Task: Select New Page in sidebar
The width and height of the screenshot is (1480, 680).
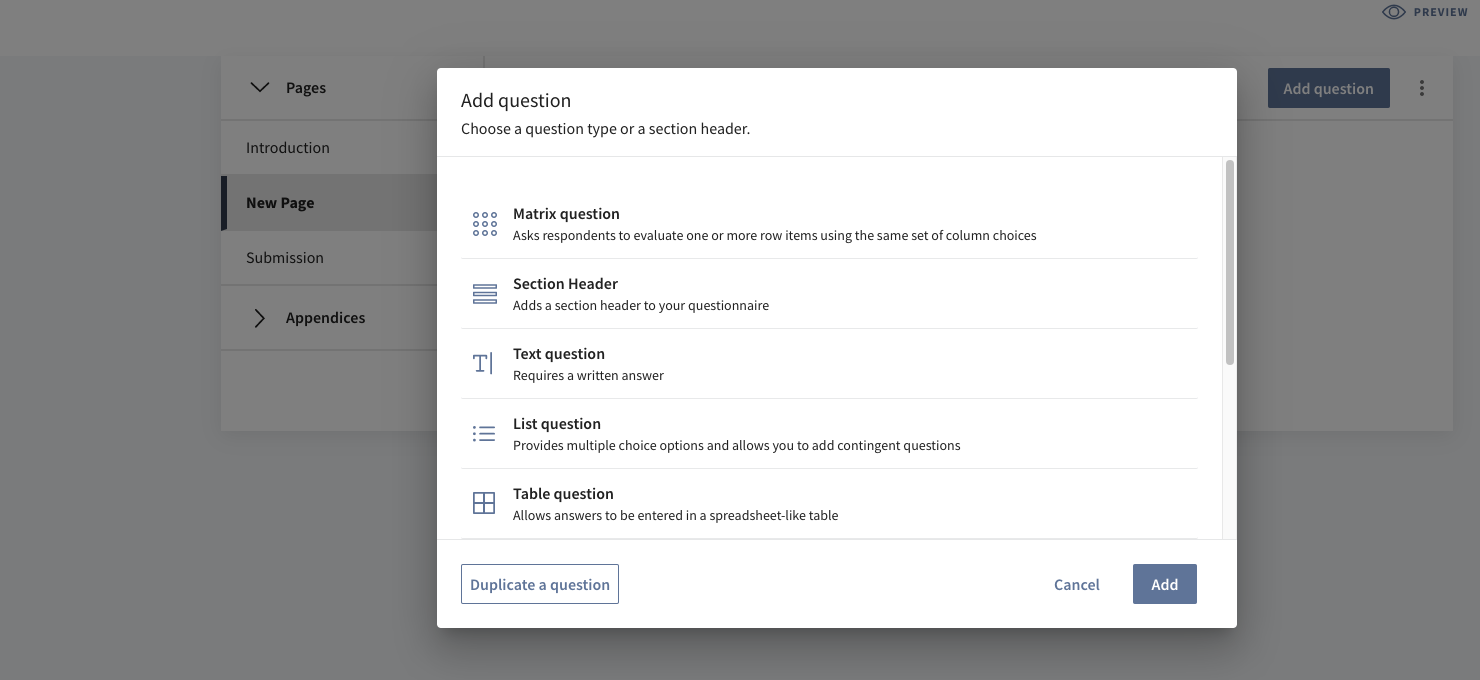Action: pos(280,203)
